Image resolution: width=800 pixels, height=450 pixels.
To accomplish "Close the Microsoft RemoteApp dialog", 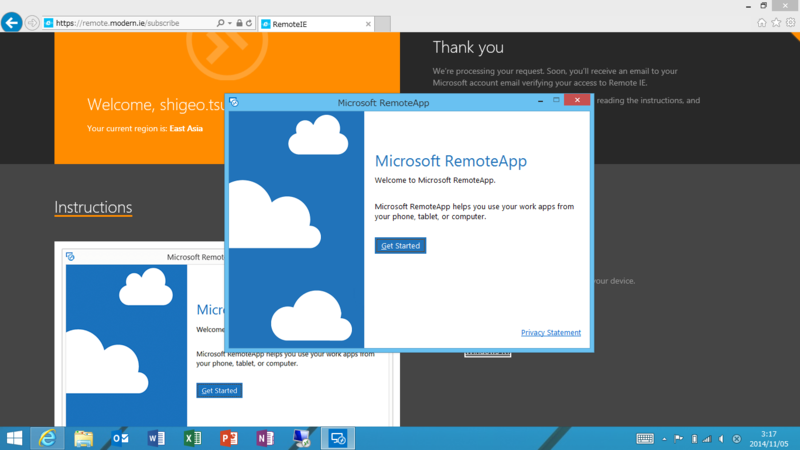I will tap(577, 100).
